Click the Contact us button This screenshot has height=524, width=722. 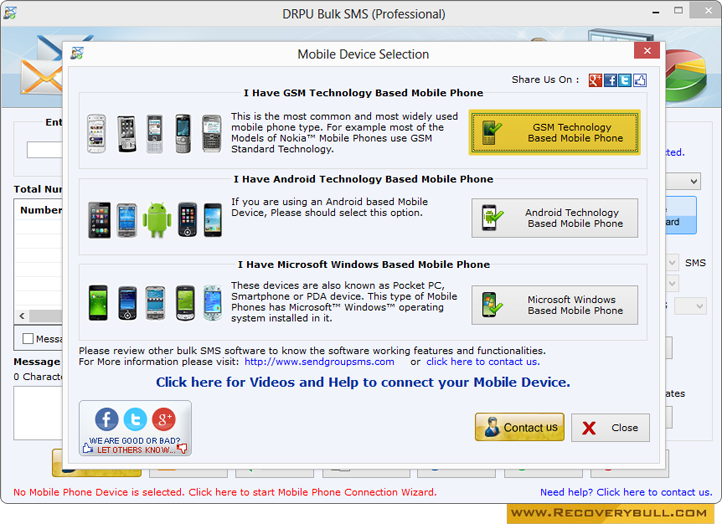click(519, 427)
